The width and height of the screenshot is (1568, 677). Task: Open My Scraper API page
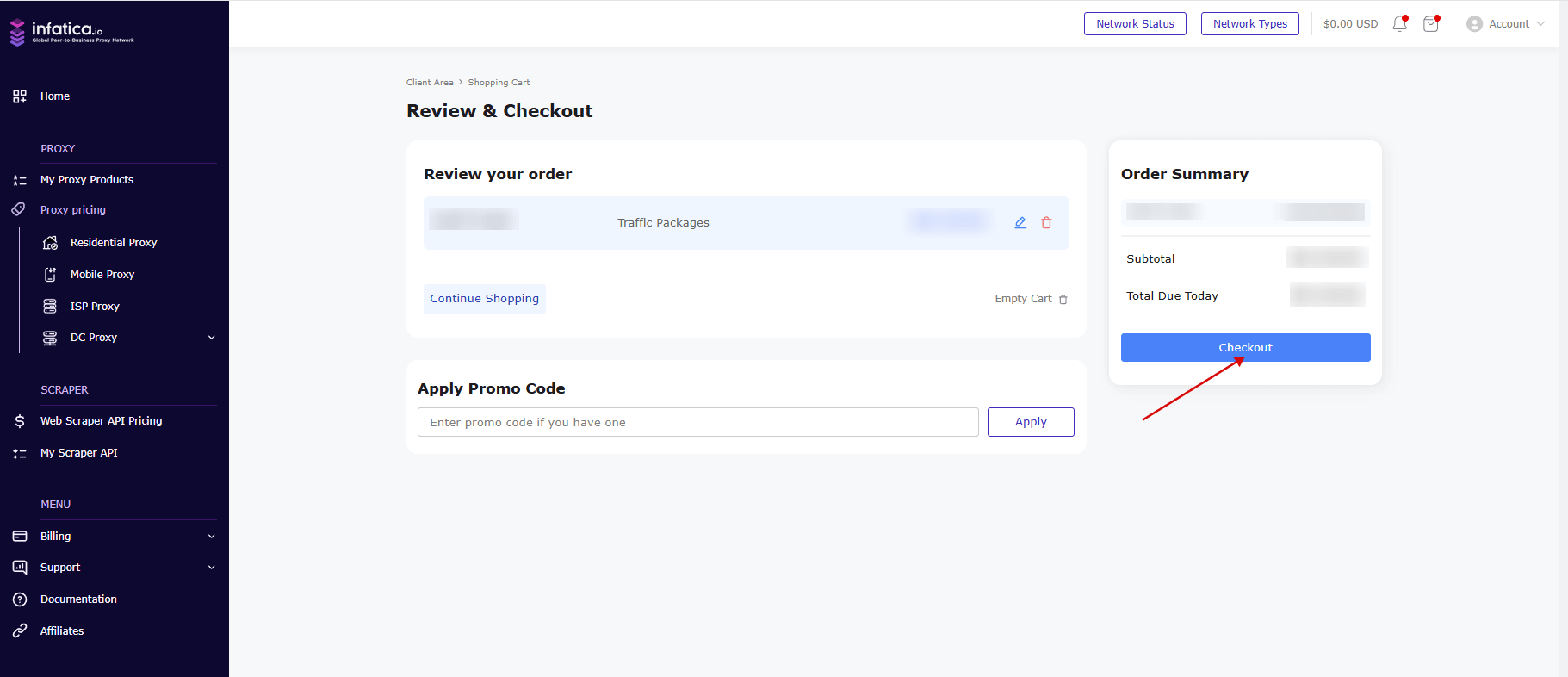(79, 453)
